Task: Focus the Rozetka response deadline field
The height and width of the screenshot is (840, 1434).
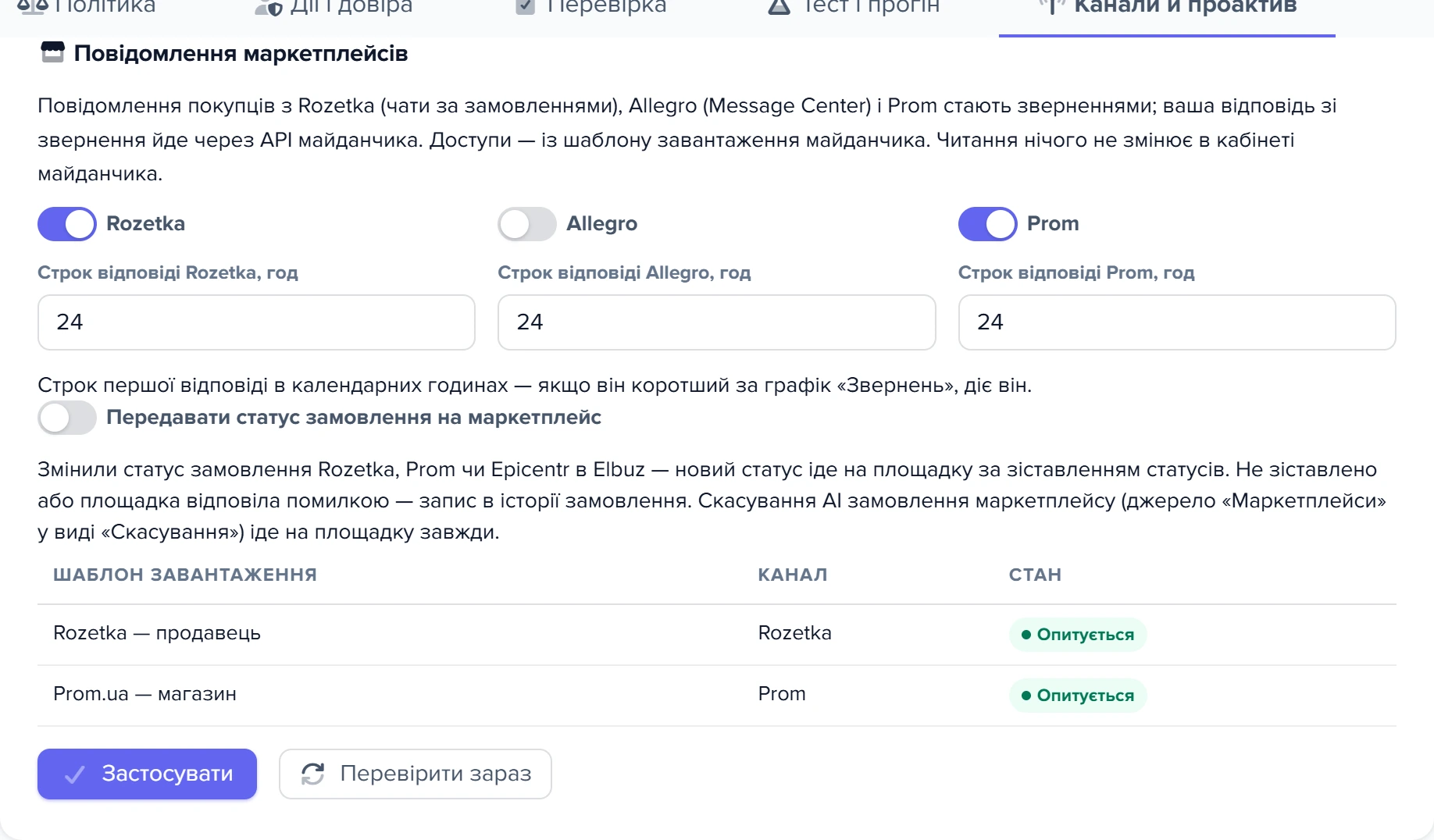Action: pyautogui.click(x=256, y=322)
